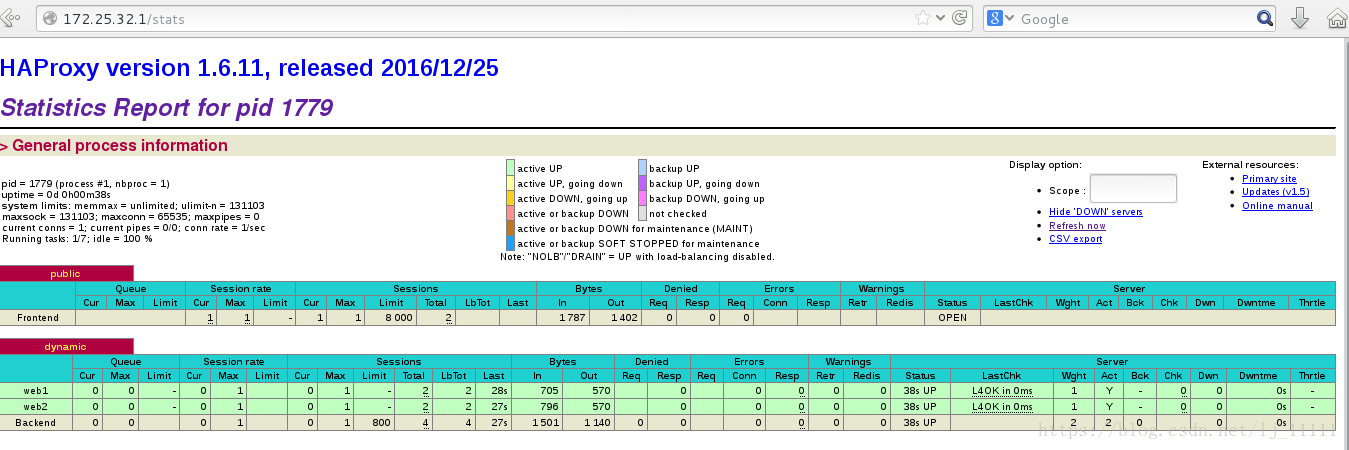1349x450 pixels.
Task: Click the HAProxy version 1.6.11 heading
Action: click(x=249, y=68)
